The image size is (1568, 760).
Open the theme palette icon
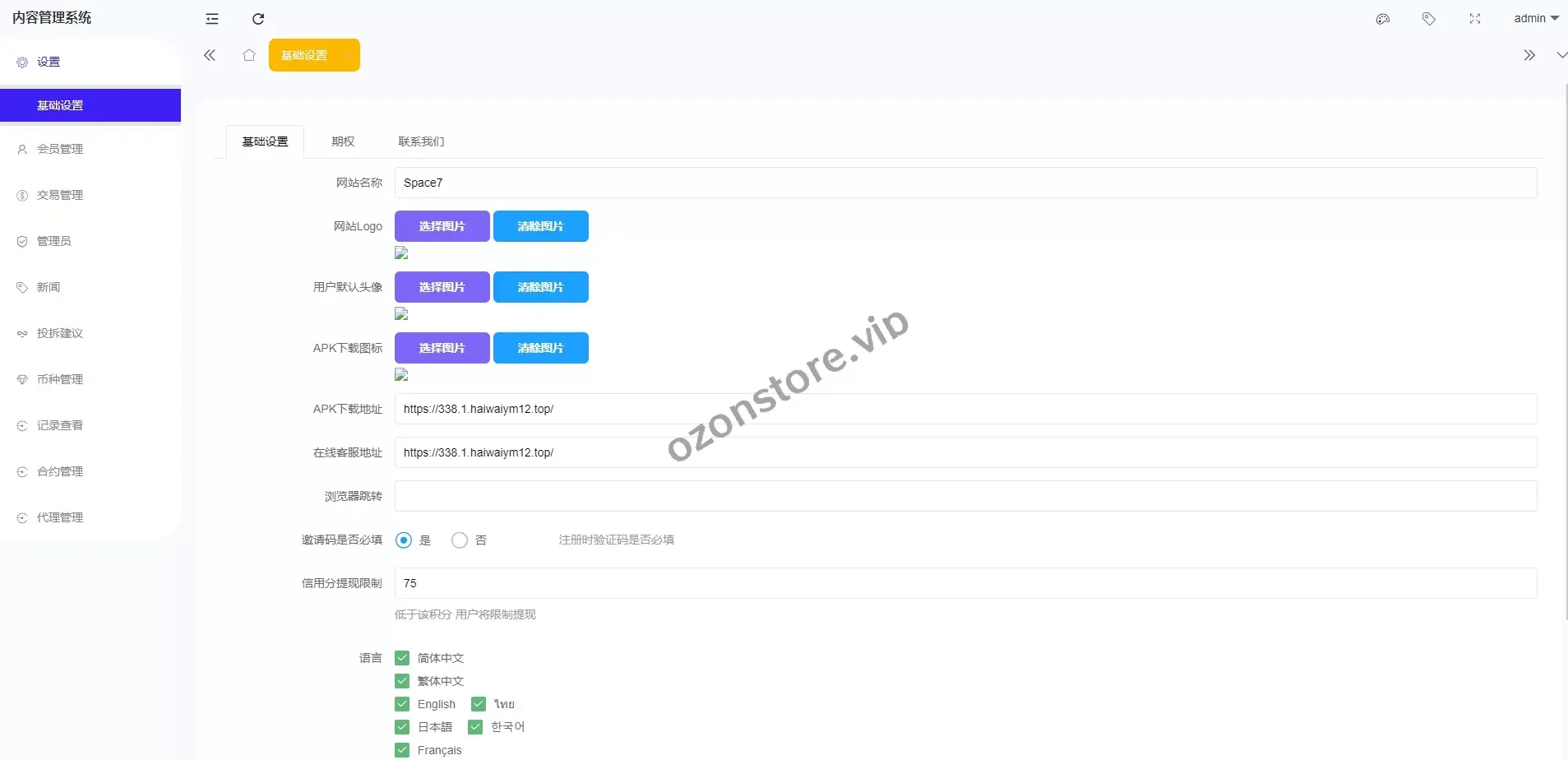click(1383, 19)
